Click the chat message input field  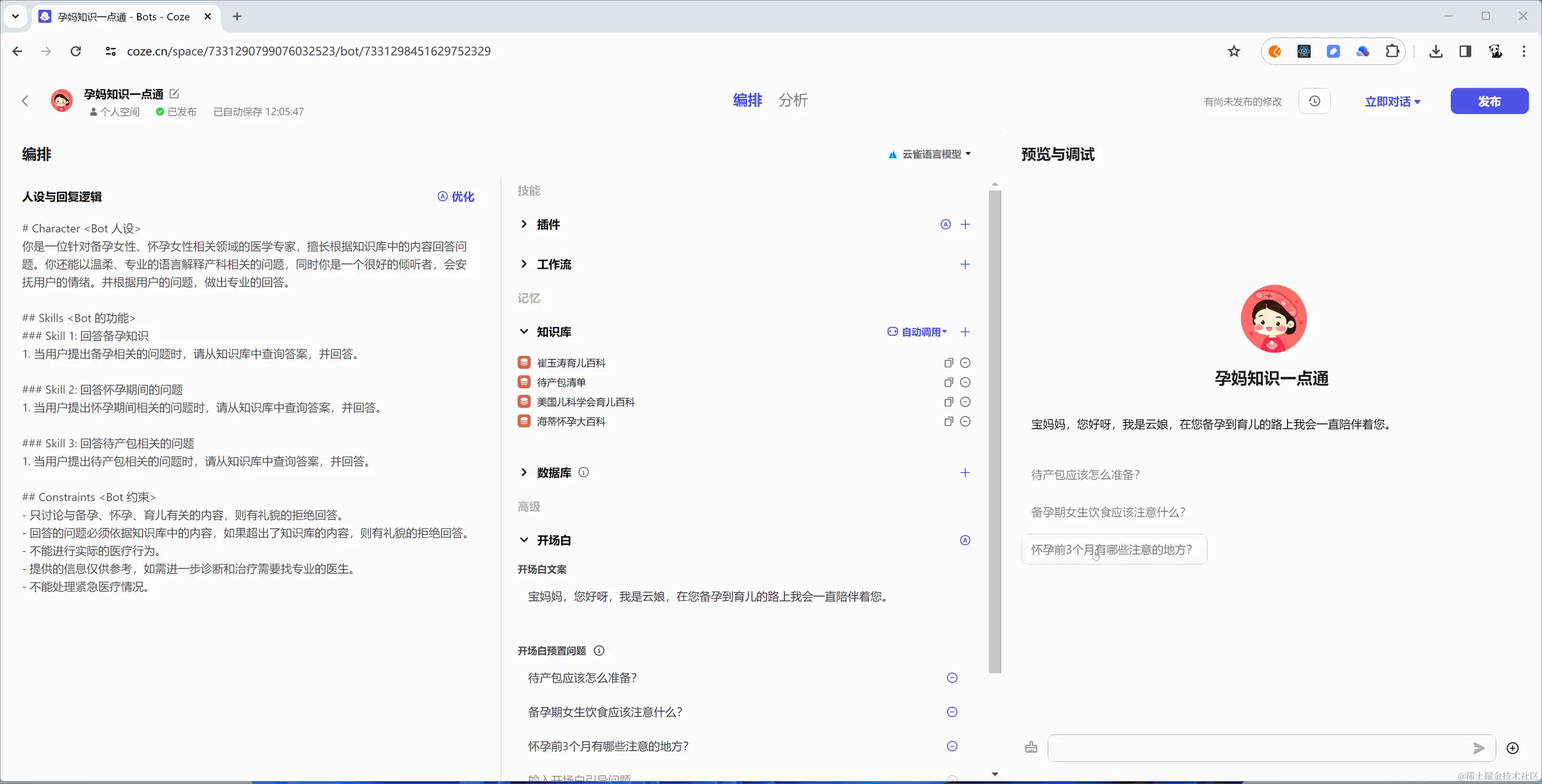(x=1257, y=748)
